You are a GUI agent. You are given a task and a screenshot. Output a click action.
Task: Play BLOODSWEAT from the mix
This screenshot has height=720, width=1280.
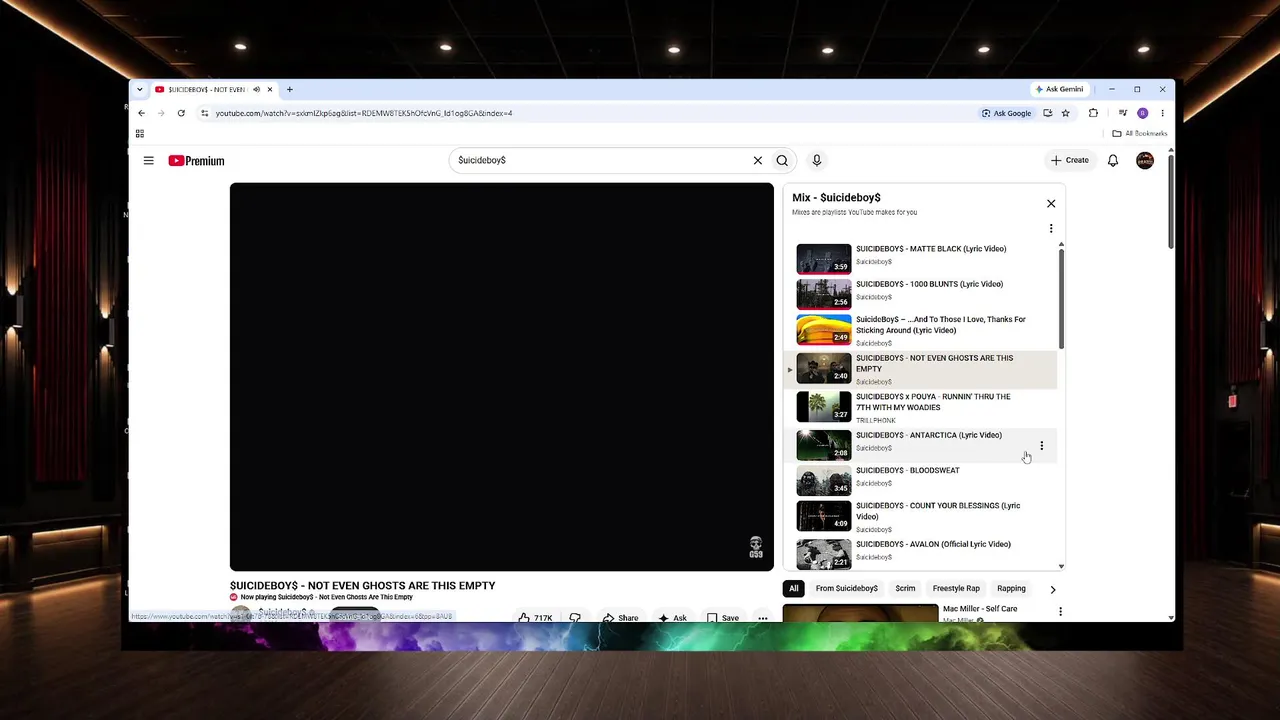tap(921, 481)
